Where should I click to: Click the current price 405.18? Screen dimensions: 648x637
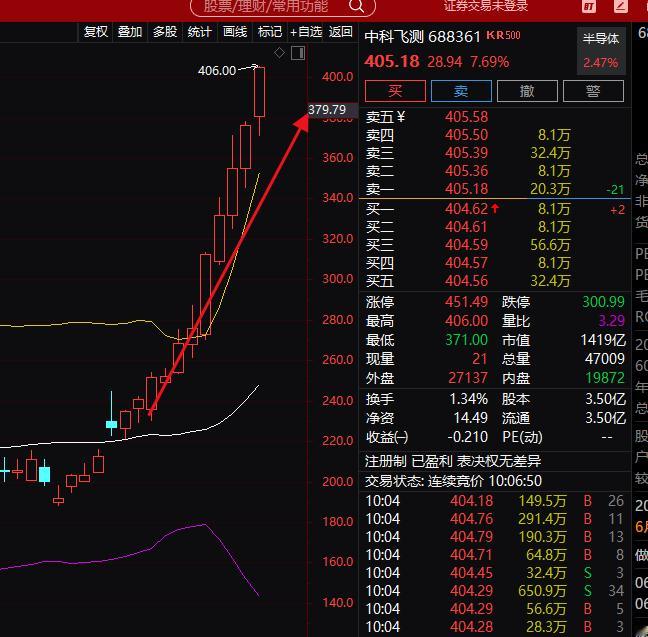pyautogui.click(x=392, y=62)
